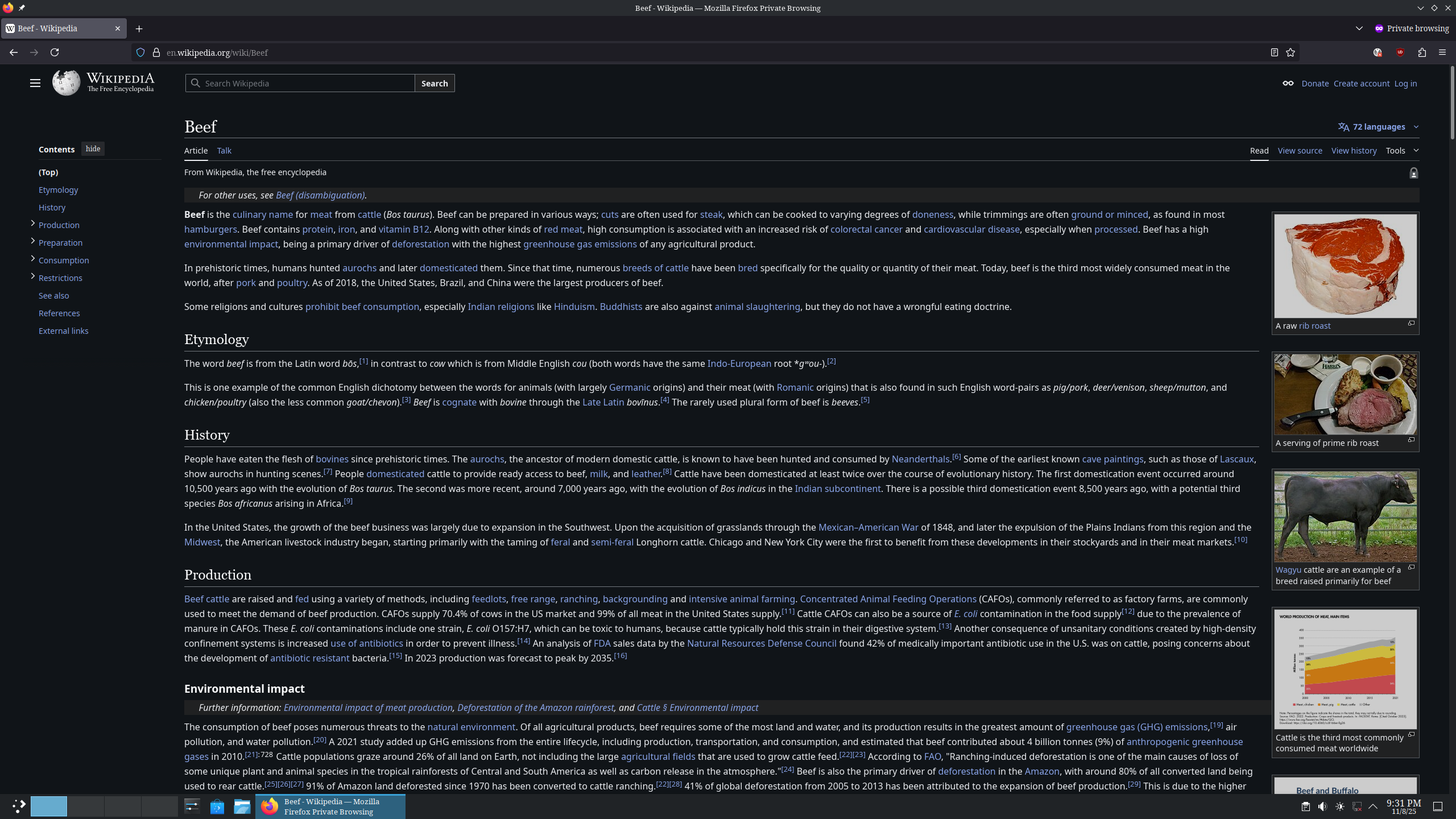The image size is (1456, 819).
Task: Bookmark this page with star icon
Action: coord(1290,52)
